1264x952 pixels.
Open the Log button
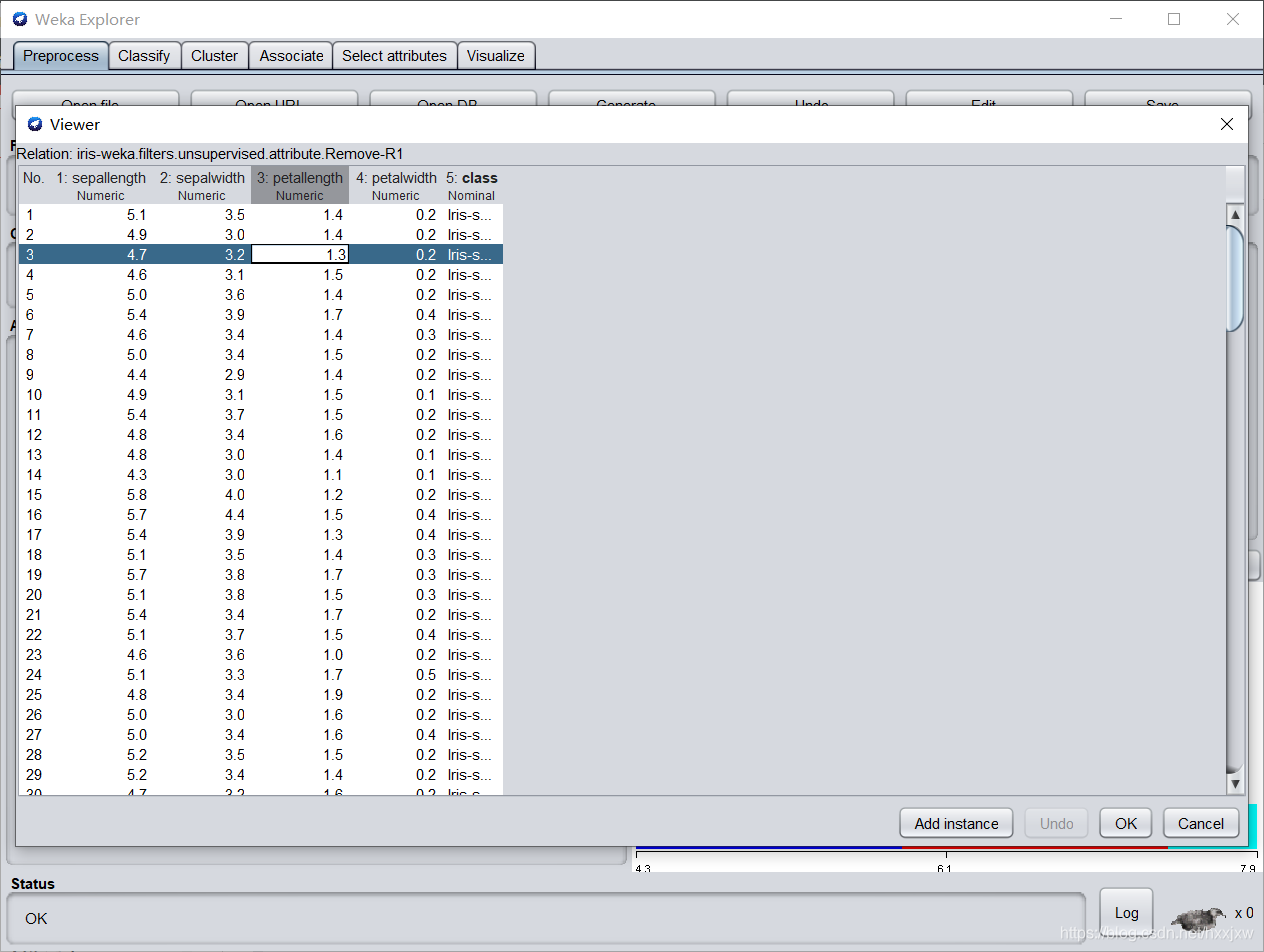point(1126,912)
